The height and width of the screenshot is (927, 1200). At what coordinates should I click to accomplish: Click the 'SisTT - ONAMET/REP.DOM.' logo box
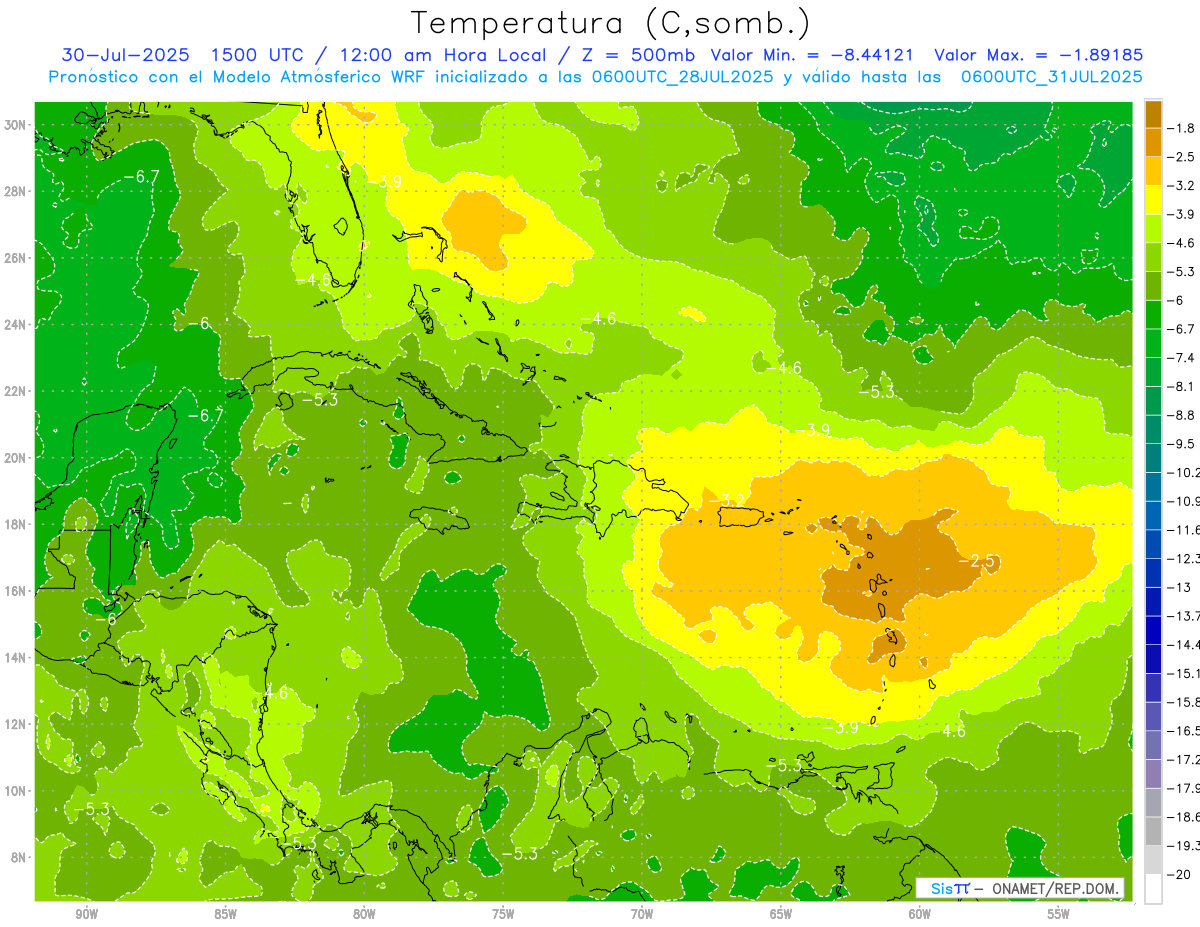(1022, 888)
